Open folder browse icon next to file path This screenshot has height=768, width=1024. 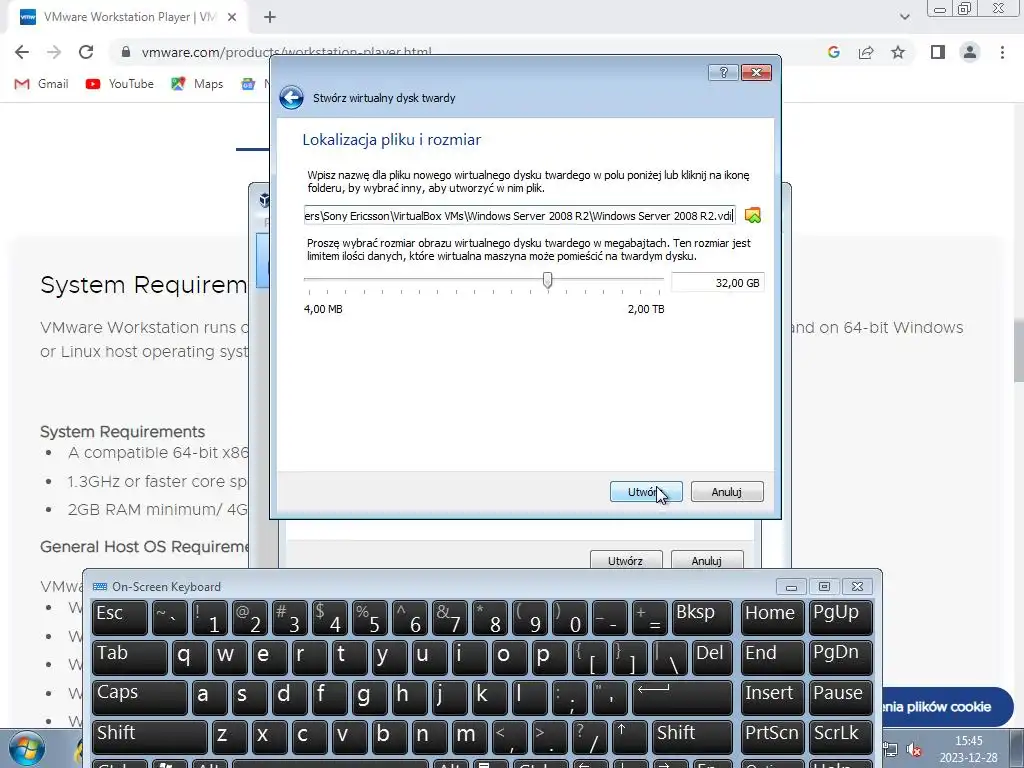[x=753, y=216]
